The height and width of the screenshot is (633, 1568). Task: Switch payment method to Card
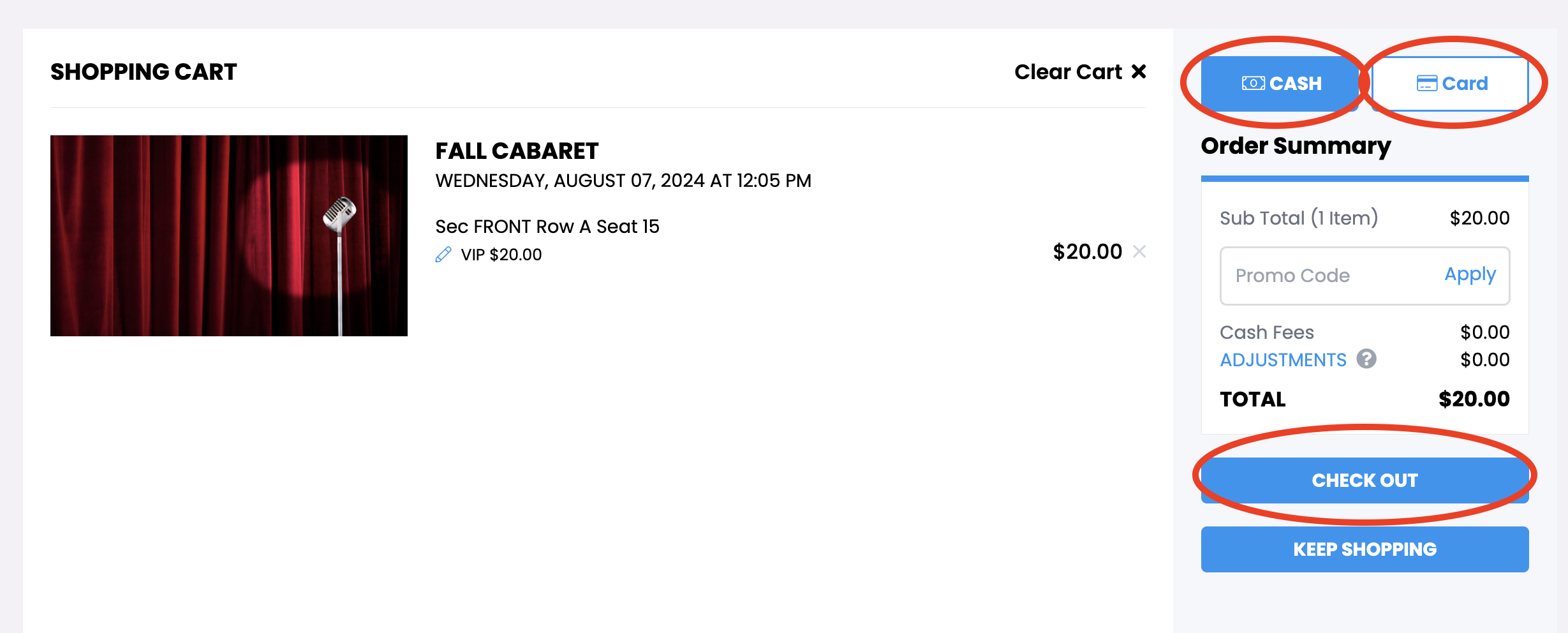(x=1450, y=84)
